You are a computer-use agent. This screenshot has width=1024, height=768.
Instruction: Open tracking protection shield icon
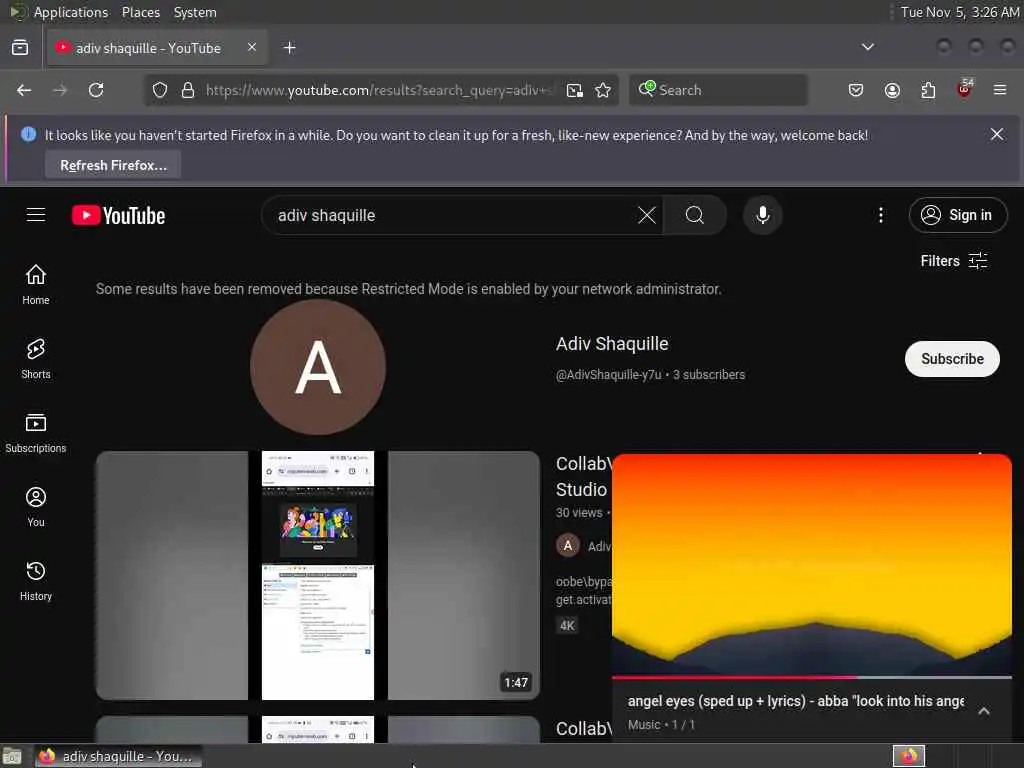click(159, 90)
